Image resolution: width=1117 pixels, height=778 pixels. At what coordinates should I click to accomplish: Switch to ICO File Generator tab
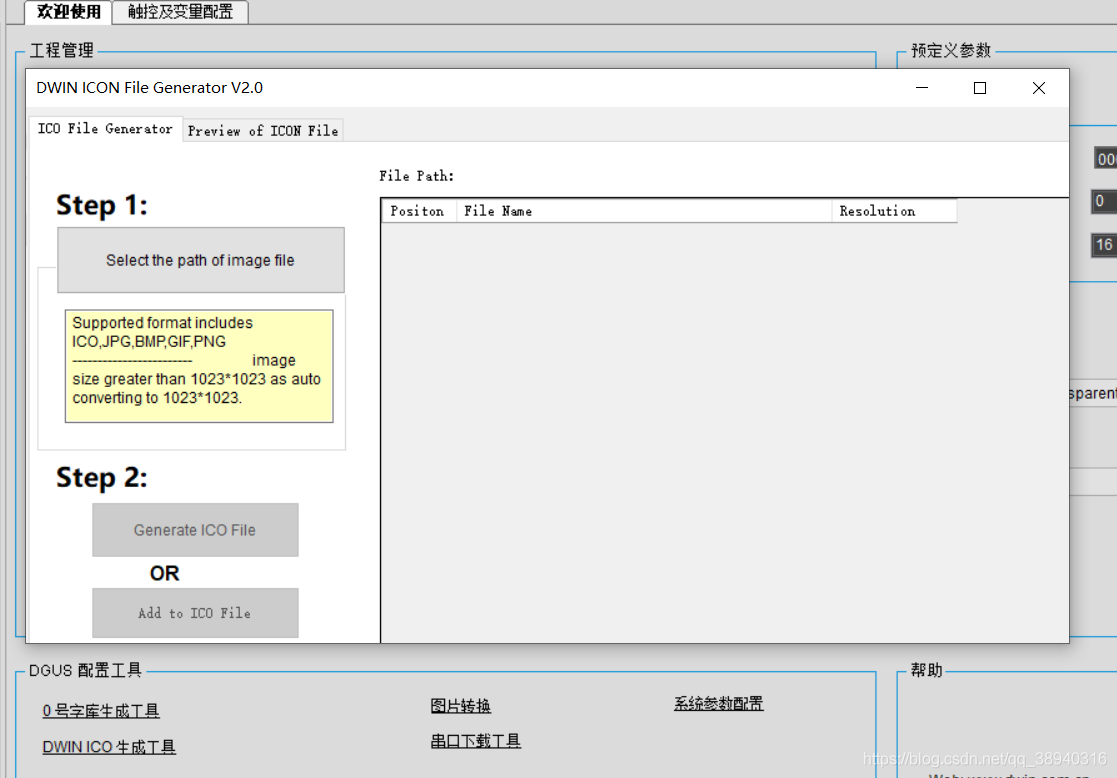(x=105, y=129)
